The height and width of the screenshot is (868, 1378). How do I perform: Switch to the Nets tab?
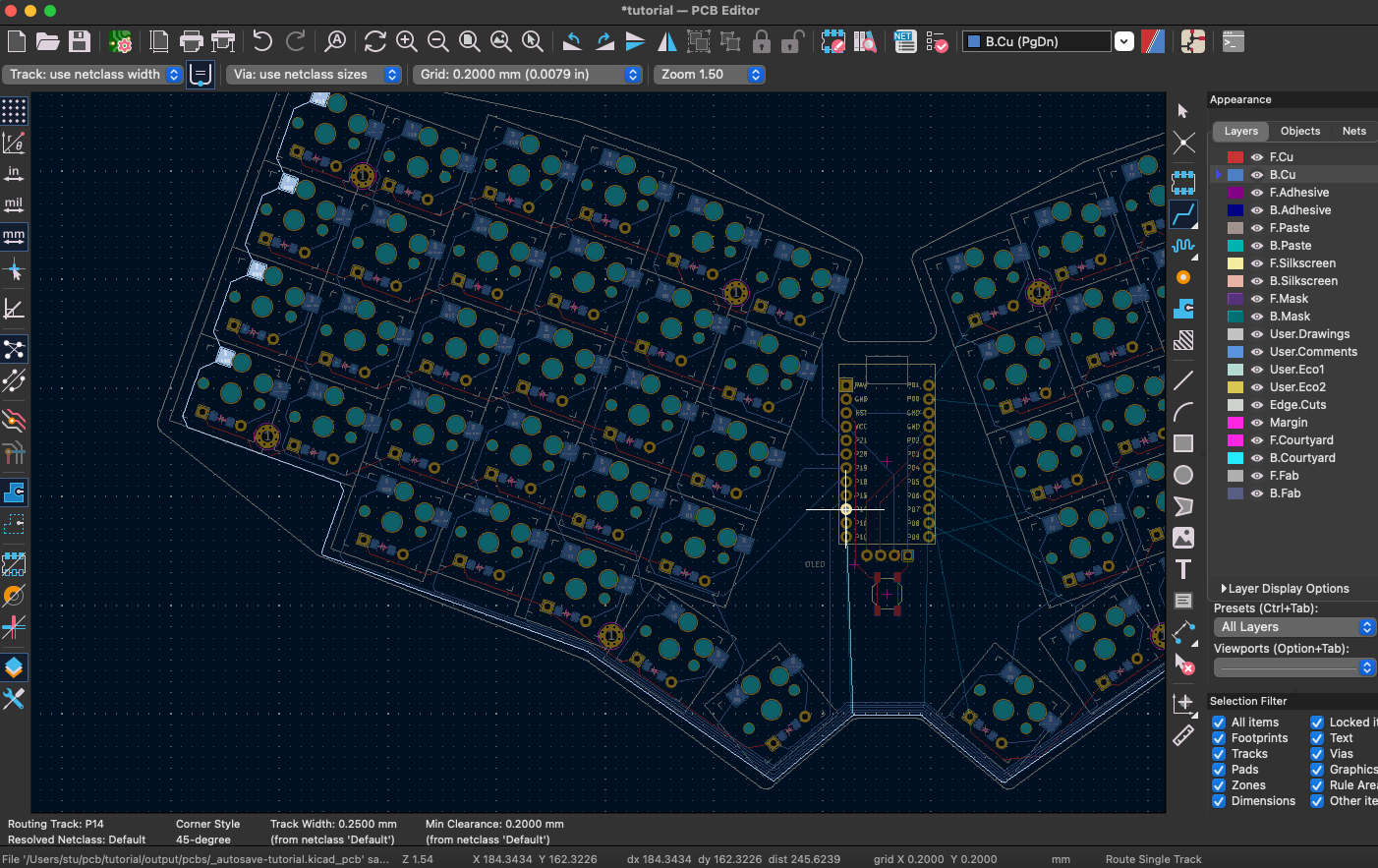(x=1353, y=131)
